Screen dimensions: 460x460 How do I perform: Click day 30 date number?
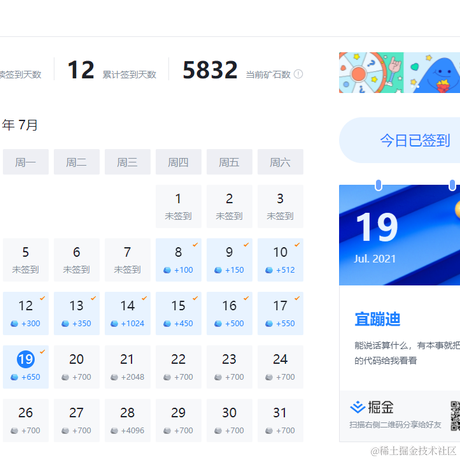click(x=229, y=413)
